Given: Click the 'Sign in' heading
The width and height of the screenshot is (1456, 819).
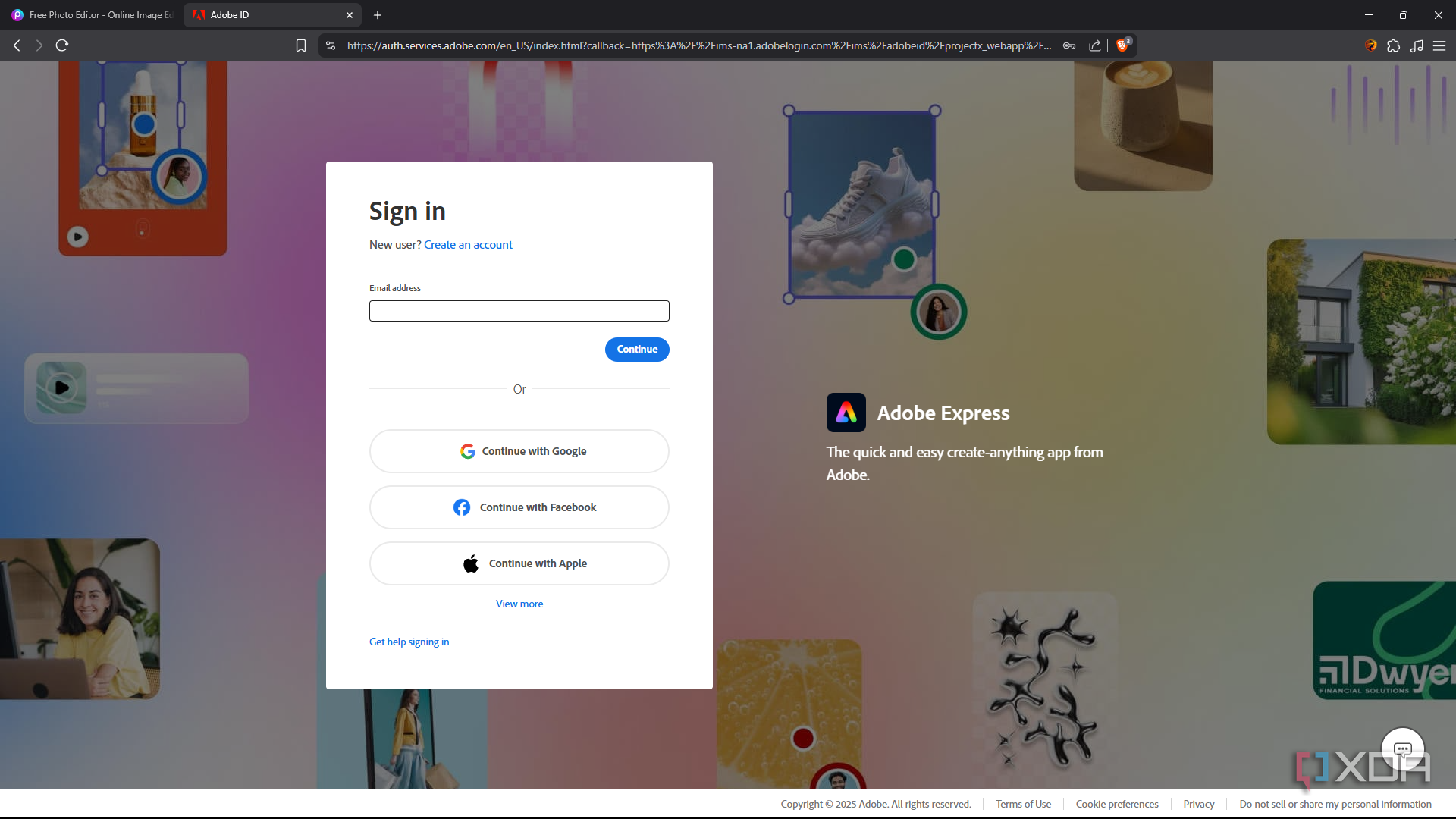Looking at the screenshot, I should [407, 212].
